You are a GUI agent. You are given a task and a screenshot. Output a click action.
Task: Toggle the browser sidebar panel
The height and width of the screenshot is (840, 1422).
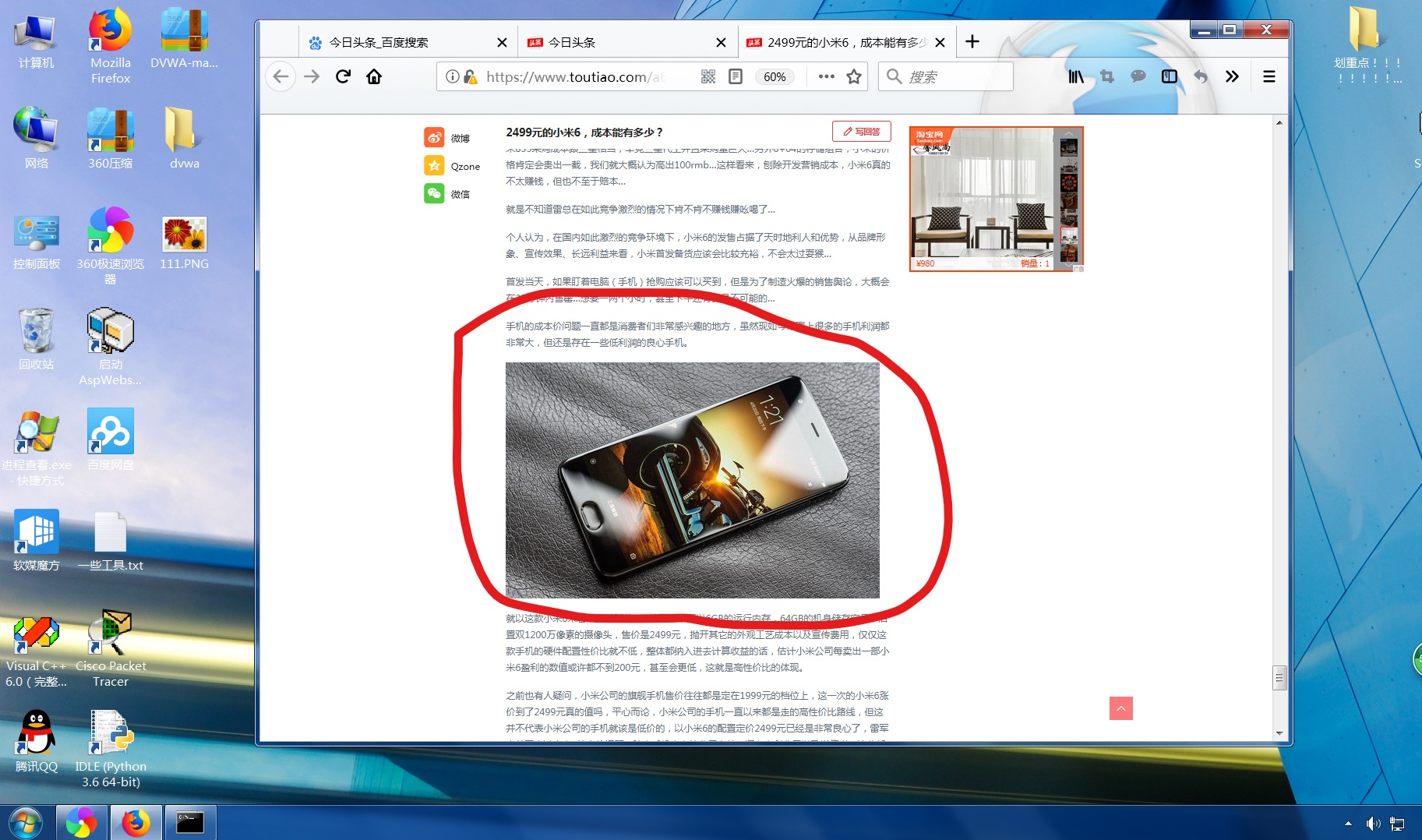(x=1170, y=76)
